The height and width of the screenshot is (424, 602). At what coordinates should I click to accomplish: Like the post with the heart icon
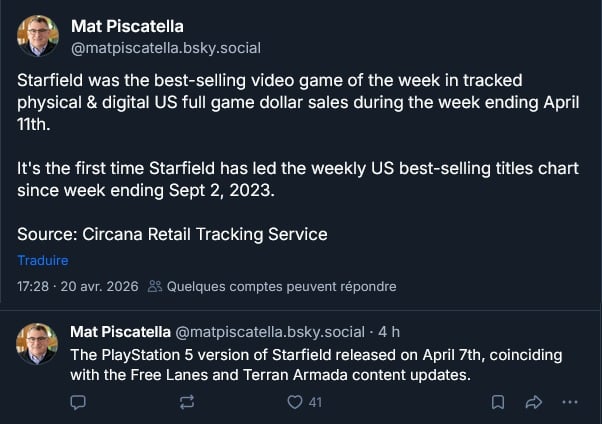point(294,402)
